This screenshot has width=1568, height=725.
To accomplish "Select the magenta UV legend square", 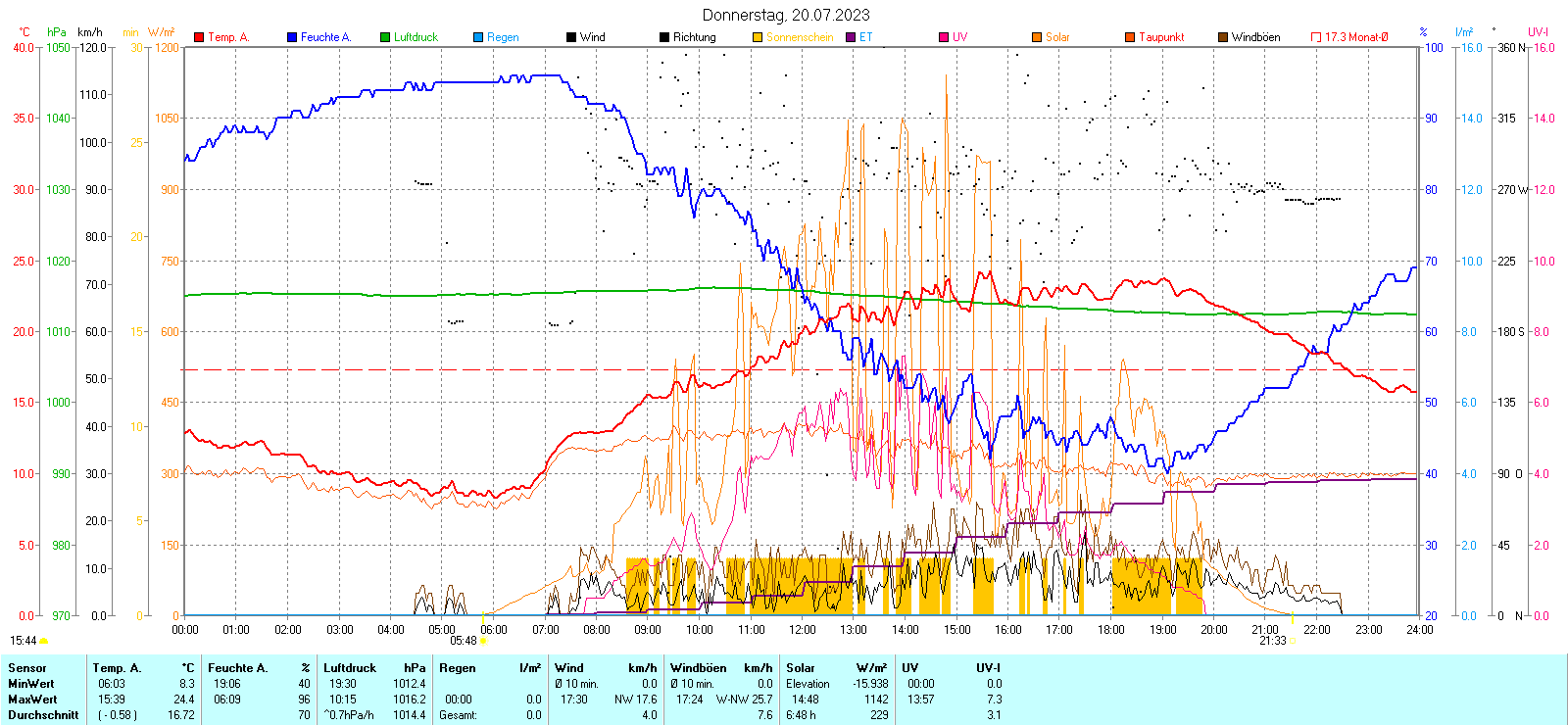I will pyautogui.click(x=944, y=37).
